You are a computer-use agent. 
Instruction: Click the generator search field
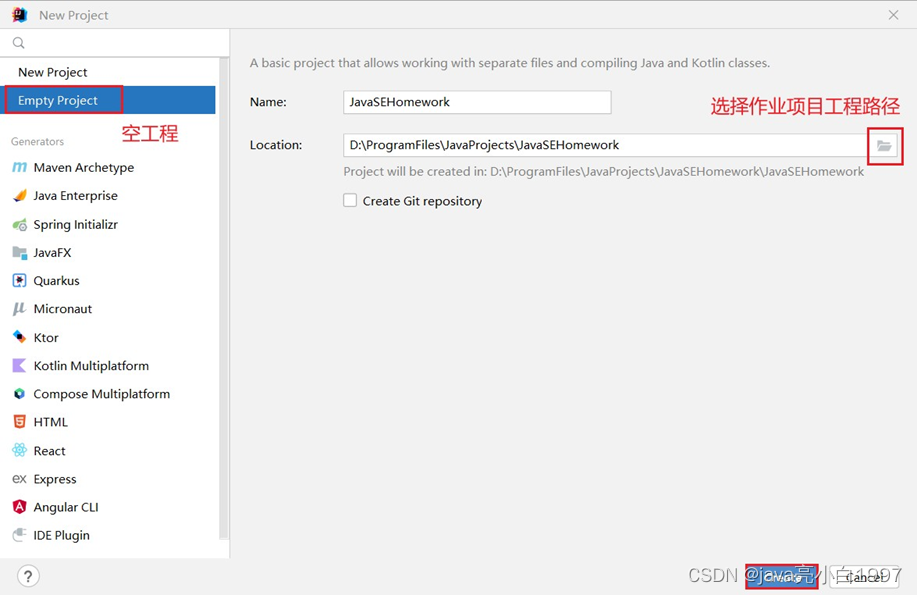[115, 43]
